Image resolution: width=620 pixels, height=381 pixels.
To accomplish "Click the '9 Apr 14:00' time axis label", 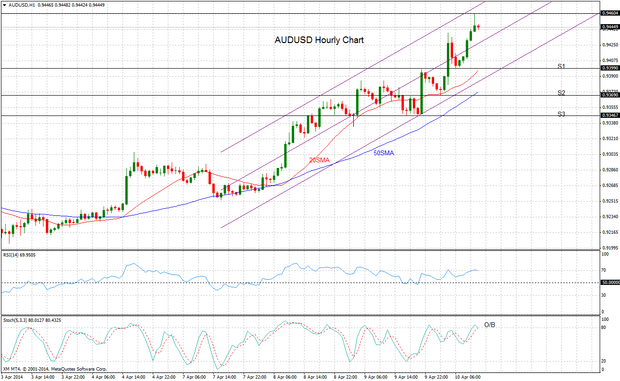I will [406, 377].
